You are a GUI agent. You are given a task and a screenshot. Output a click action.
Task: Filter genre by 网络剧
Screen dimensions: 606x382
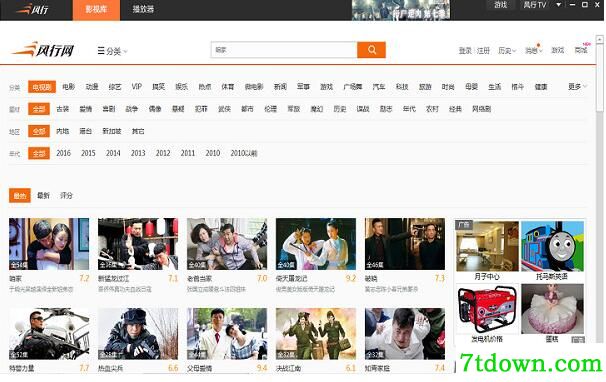tap(481, 109)
